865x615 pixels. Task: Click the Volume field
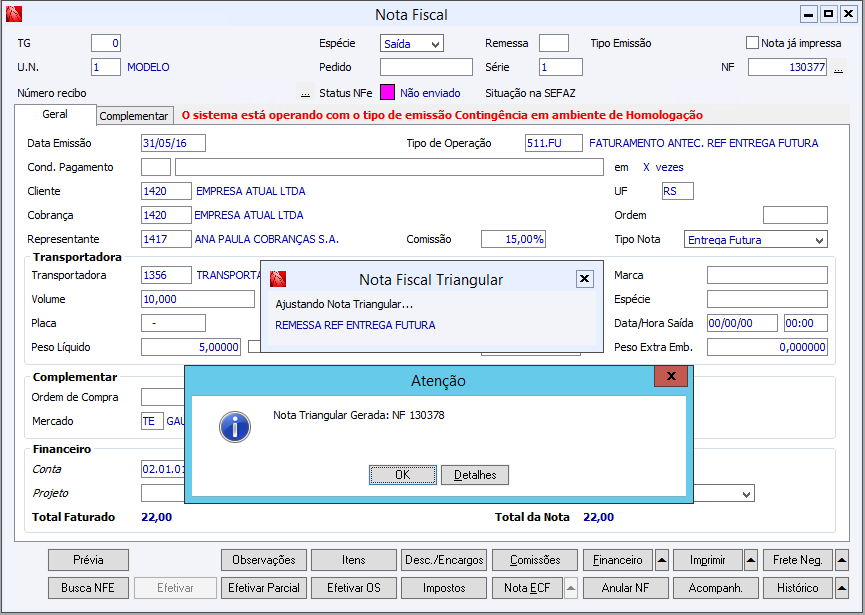tap(198, 299)
